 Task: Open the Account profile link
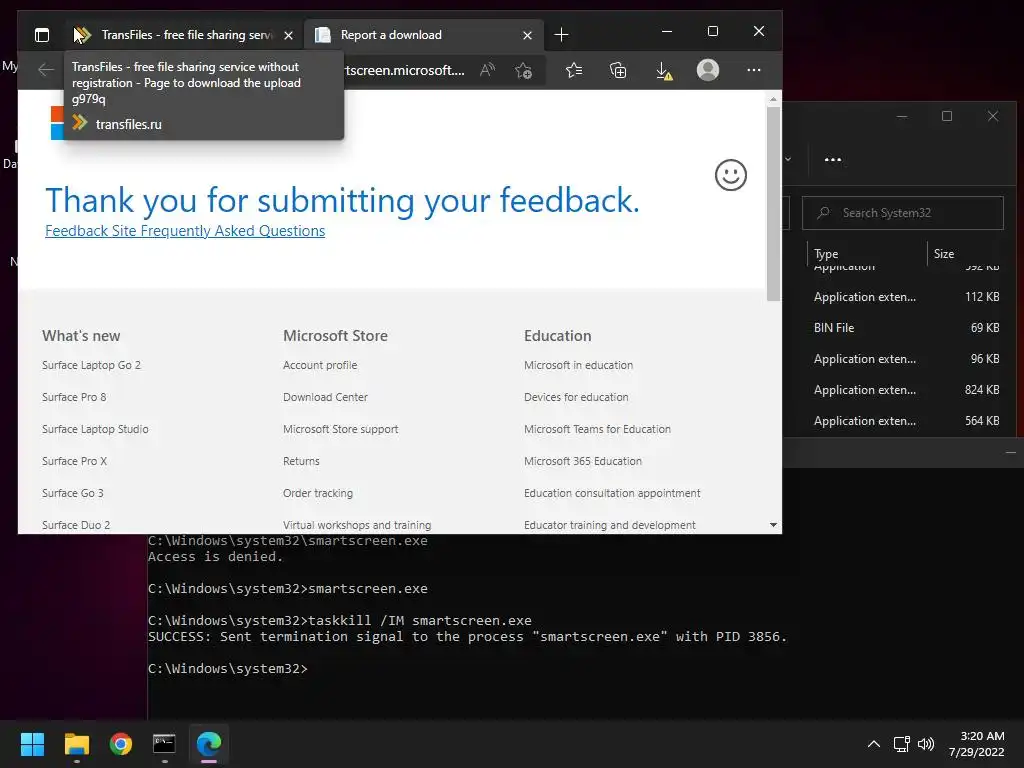pos(320,365)
